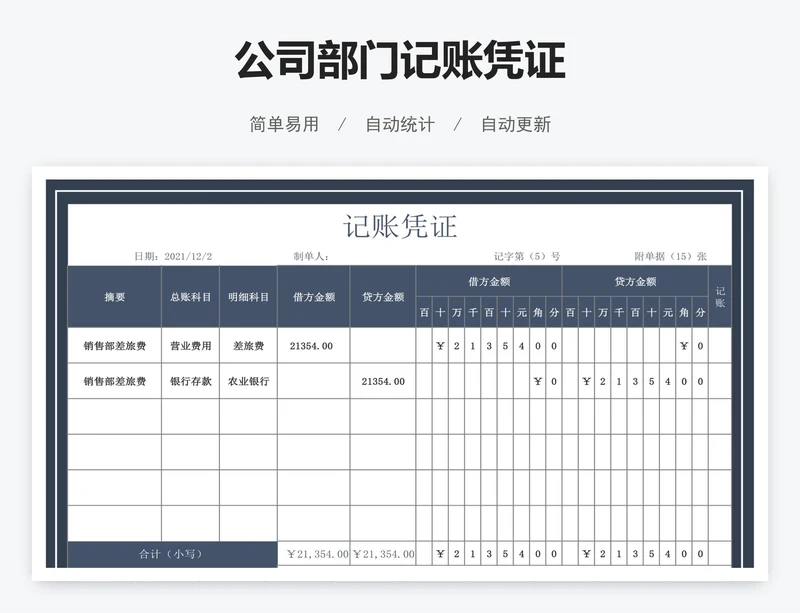Screen dimensions: 800x613
Task: Click the 制单人 label
Action: pyautogui.click(x=311, y=256)
